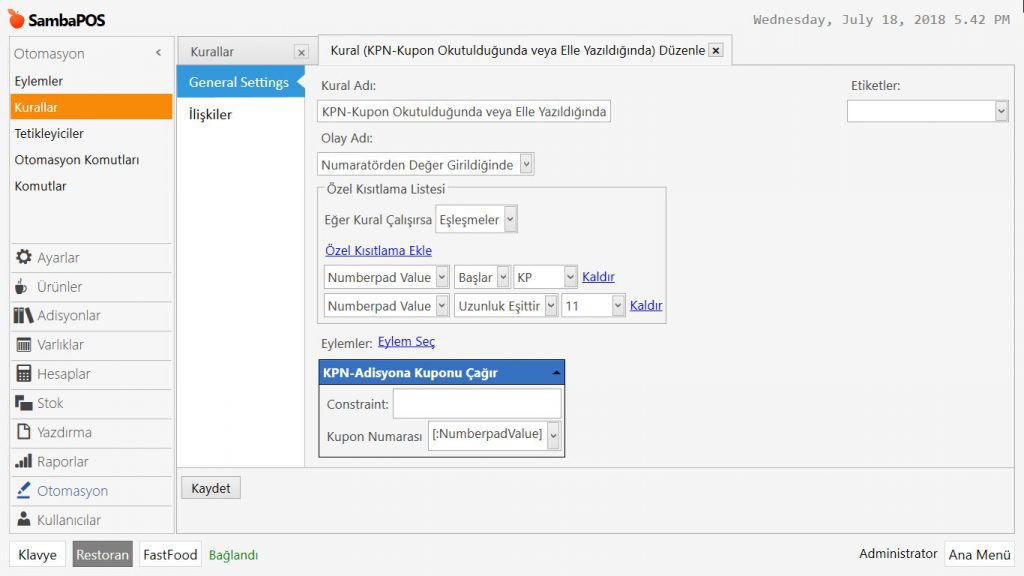Click the Ayarlar gear icon

pyautogui.click(x=24, y=258)
